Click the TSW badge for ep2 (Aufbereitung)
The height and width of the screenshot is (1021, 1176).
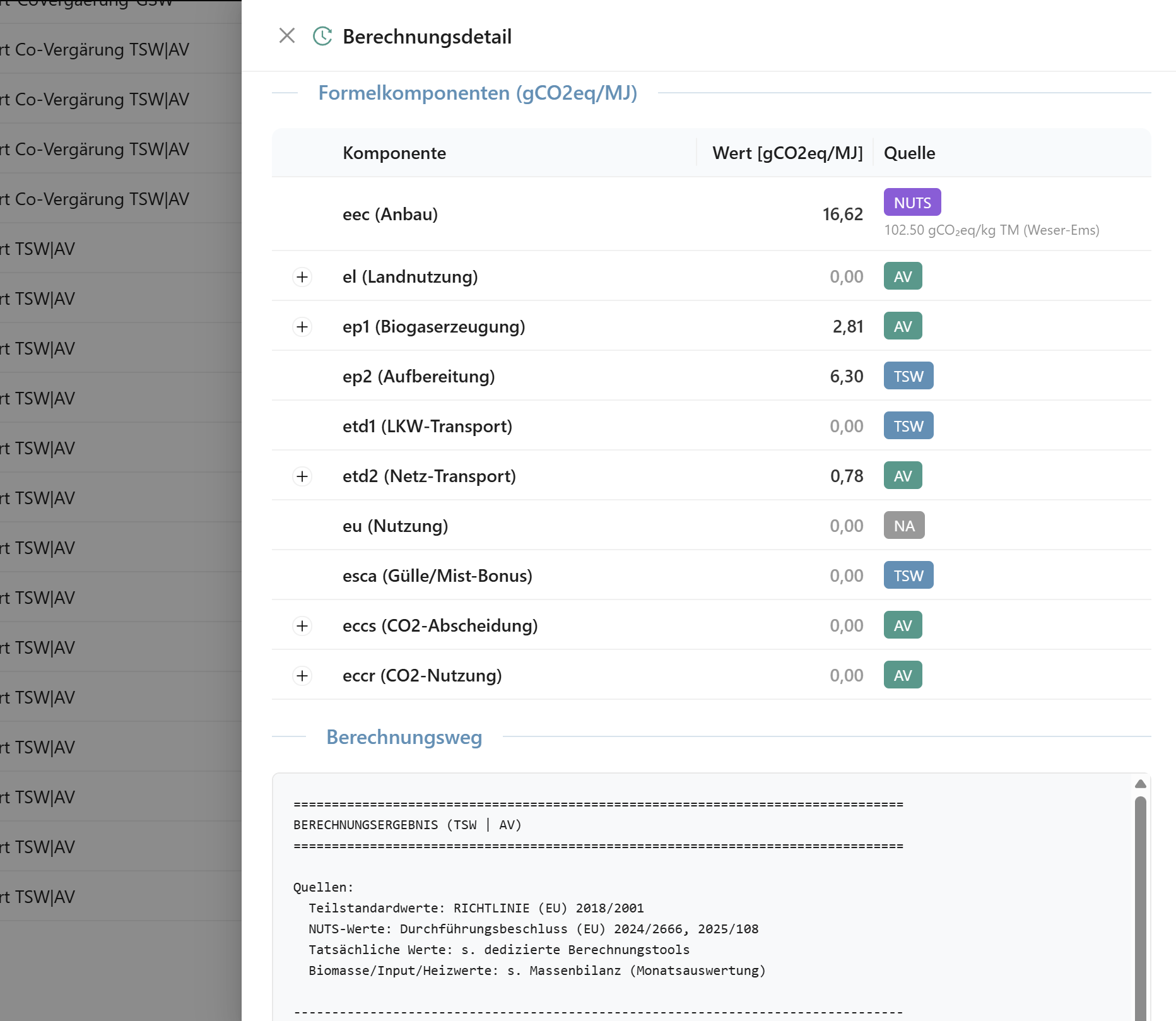908,376
